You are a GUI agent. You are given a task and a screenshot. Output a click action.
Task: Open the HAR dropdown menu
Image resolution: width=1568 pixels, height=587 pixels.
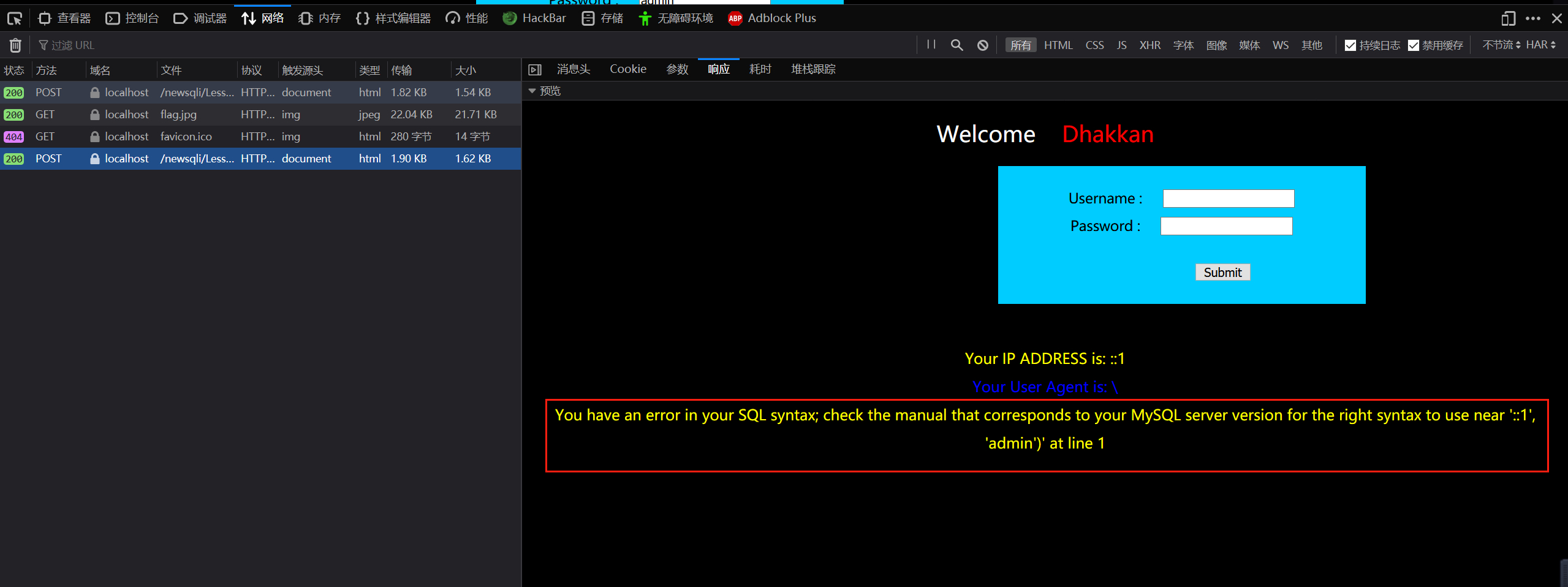[x=1541, y=45]
